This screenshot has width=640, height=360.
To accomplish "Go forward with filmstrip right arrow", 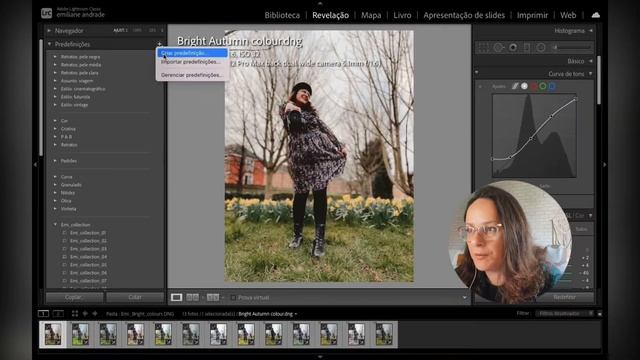I will coord(95,313).
